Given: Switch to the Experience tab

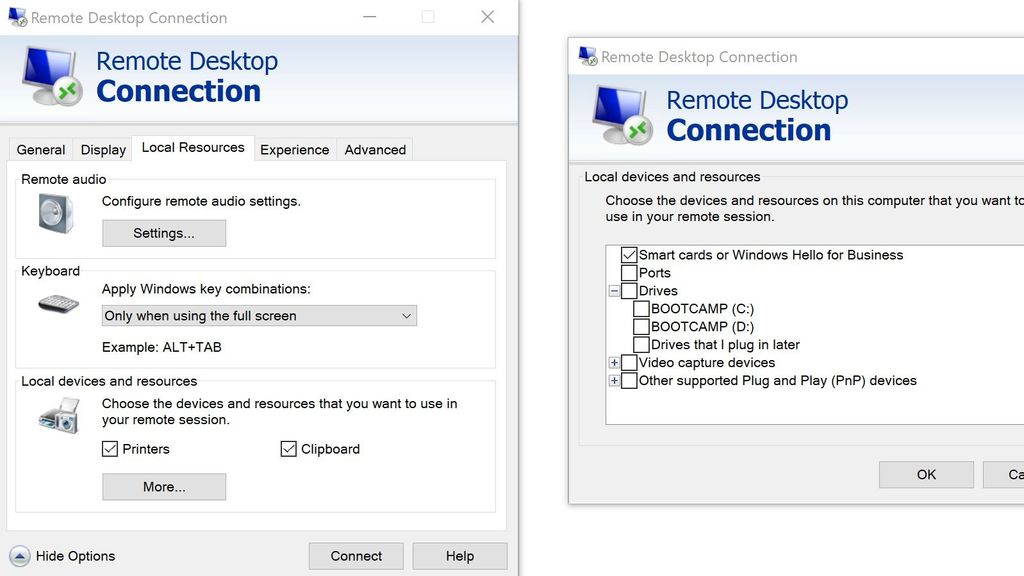Looking at the screenshot, I should click(x=294, y=149).
